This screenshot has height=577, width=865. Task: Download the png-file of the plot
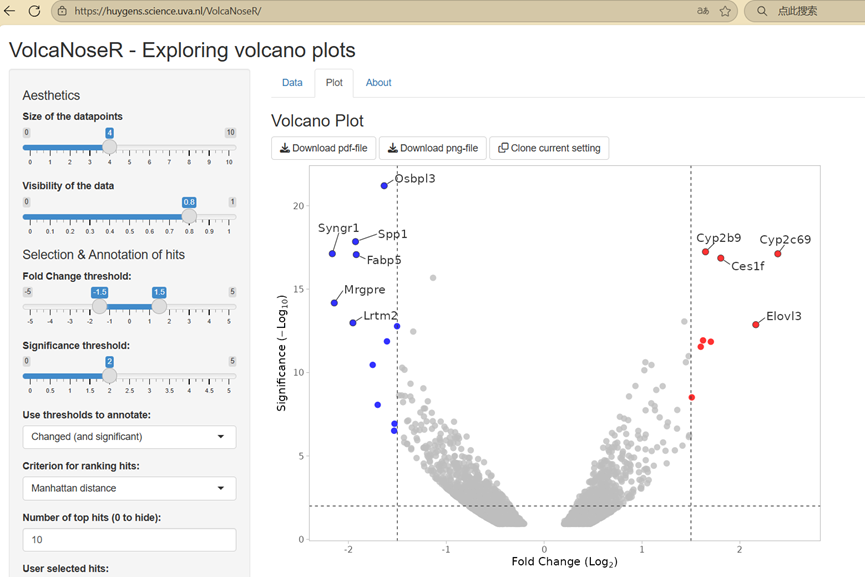click(432, 148)
